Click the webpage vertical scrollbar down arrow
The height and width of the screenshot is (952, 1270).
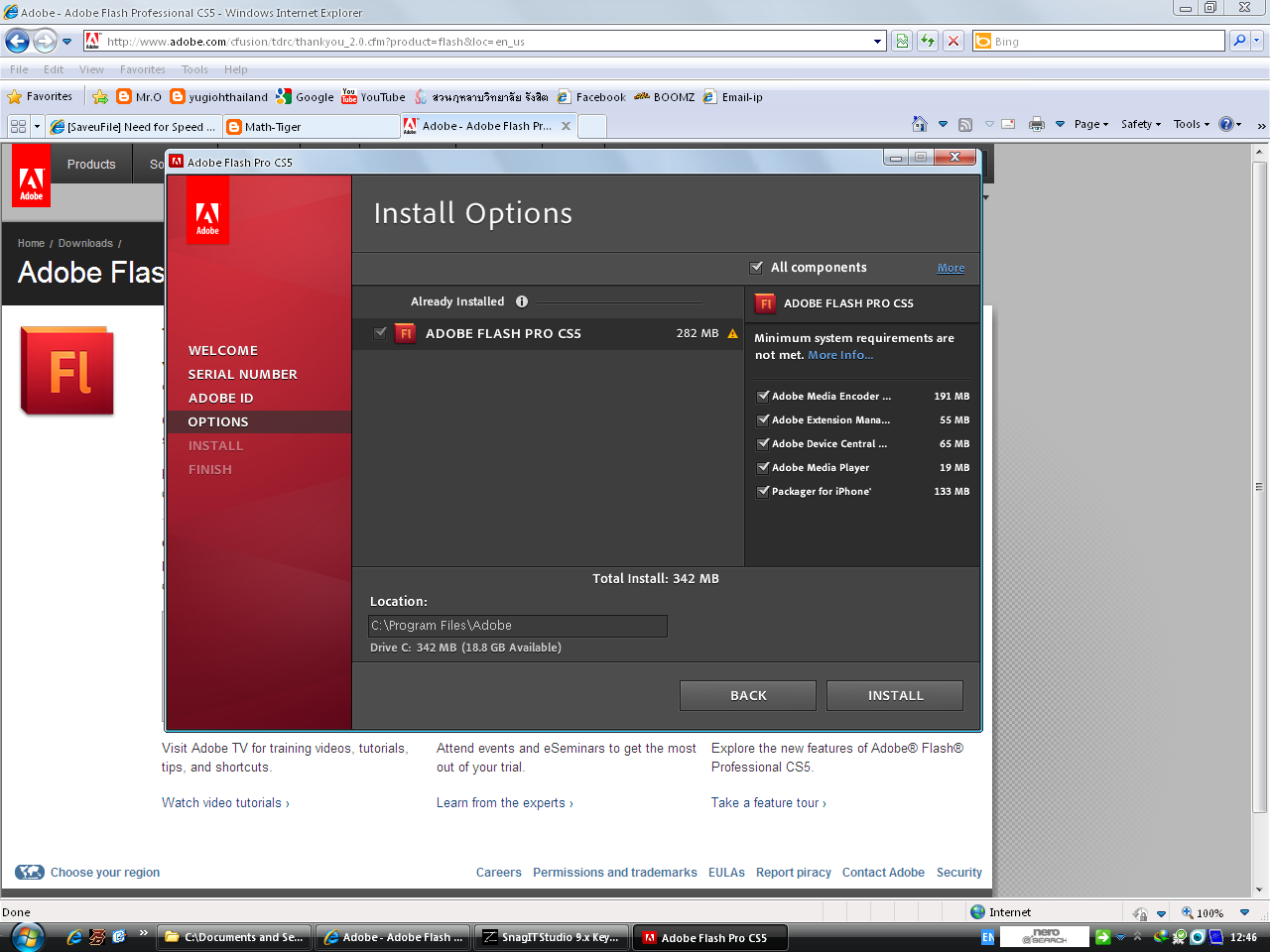click(x=1259, y=890)
